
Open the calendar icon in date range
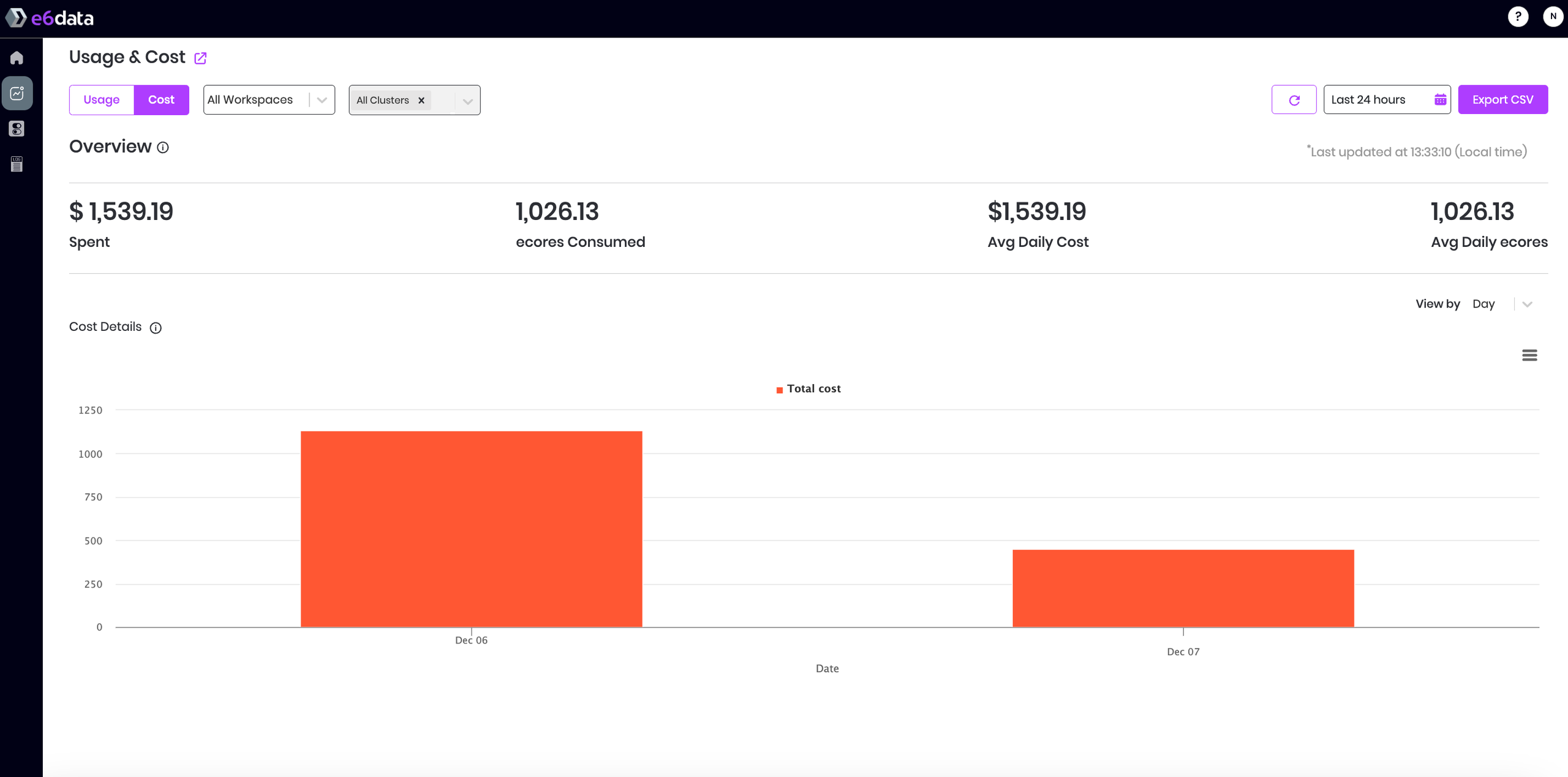pyautogui.click(x=1440, y=100)
